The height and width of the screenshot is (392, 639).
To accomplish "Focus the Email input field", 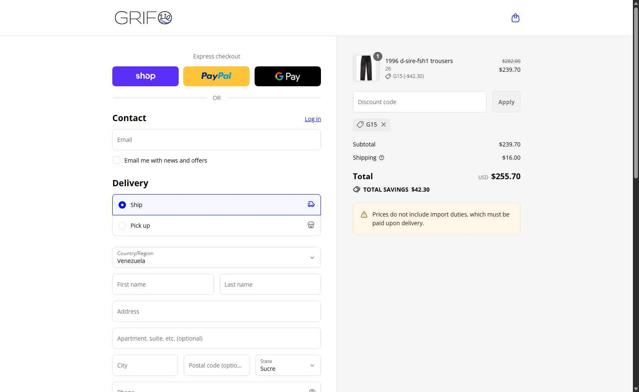I will [216, 140].
